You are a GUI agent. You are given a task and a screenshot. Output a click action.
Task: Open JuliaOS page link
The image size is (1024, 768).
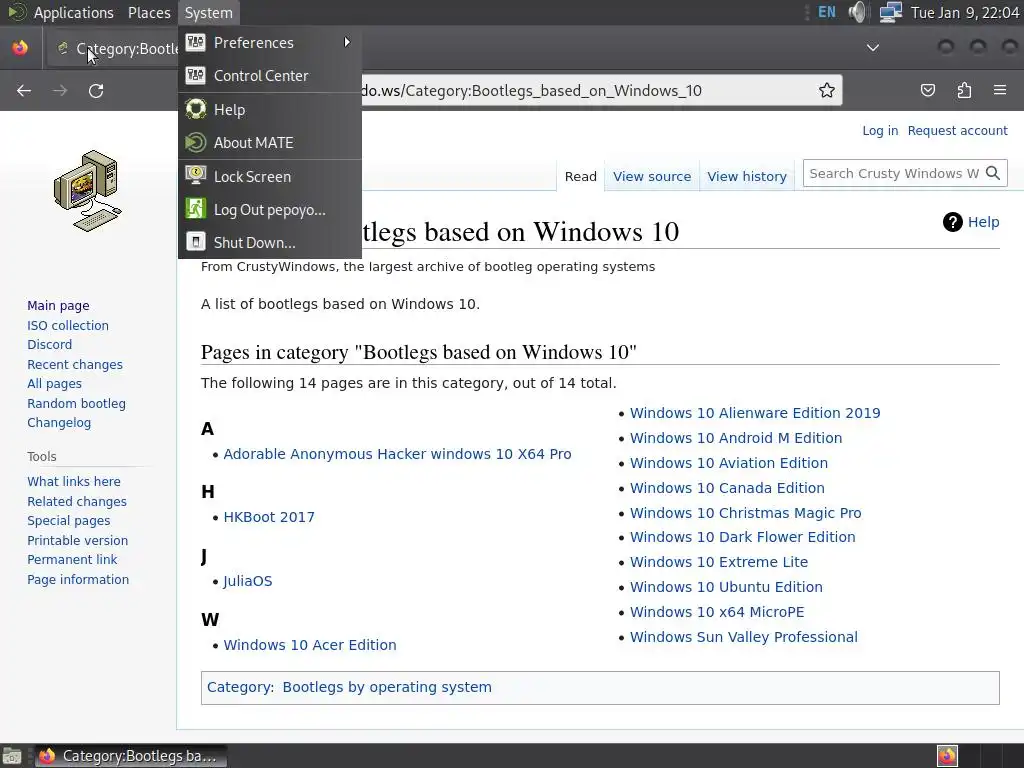(248, 581)
